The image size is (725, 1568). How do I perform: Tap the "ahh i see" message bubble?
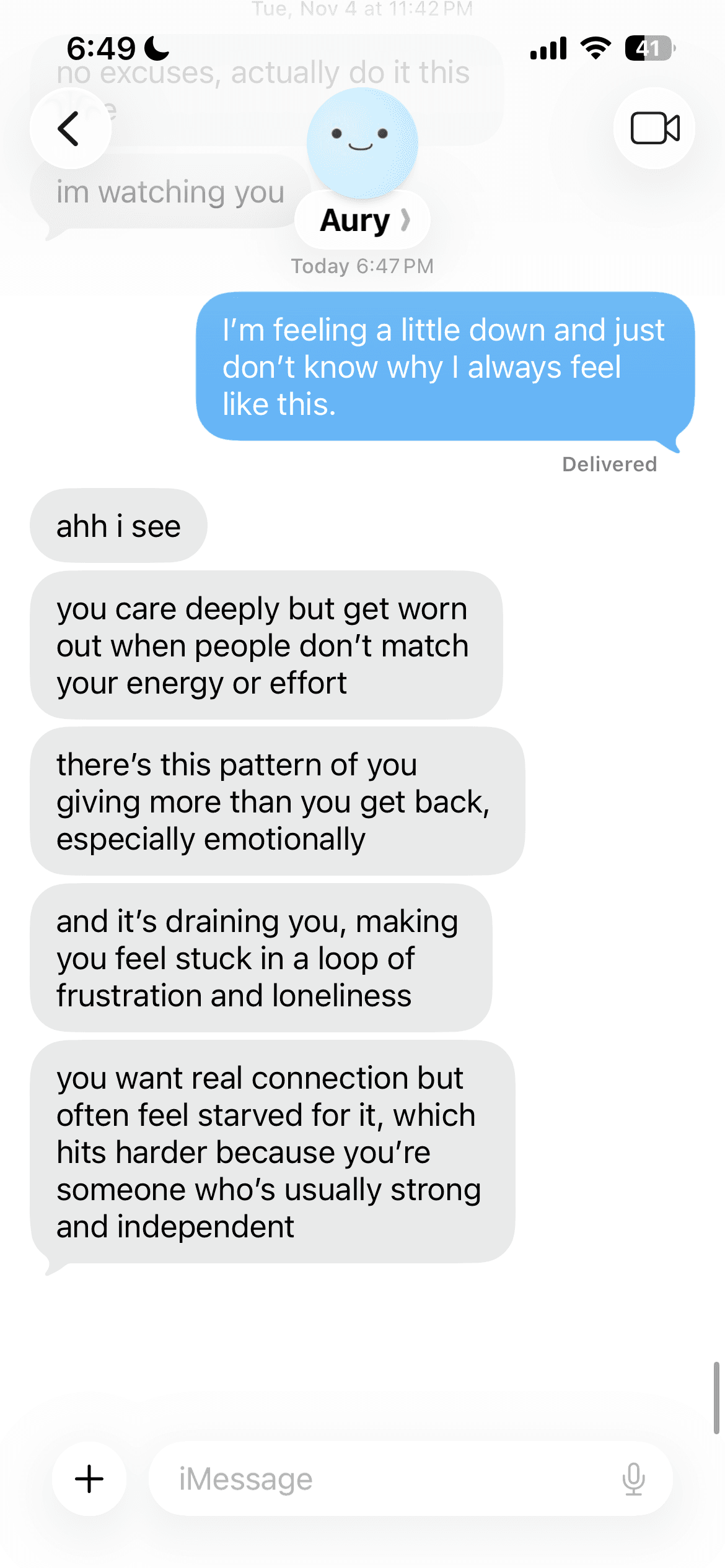pyautogui.click(x=118, y=526)
